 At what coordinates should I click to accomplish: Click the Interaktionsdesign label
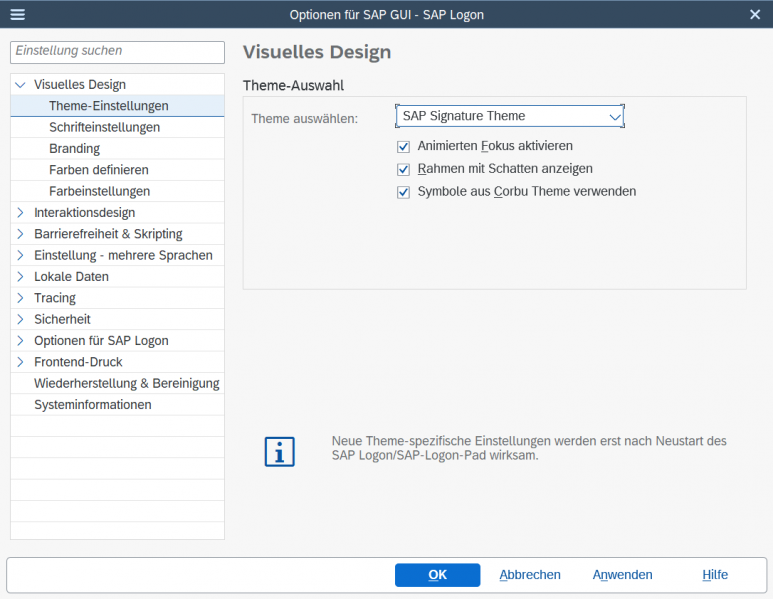tap(84, 212)
